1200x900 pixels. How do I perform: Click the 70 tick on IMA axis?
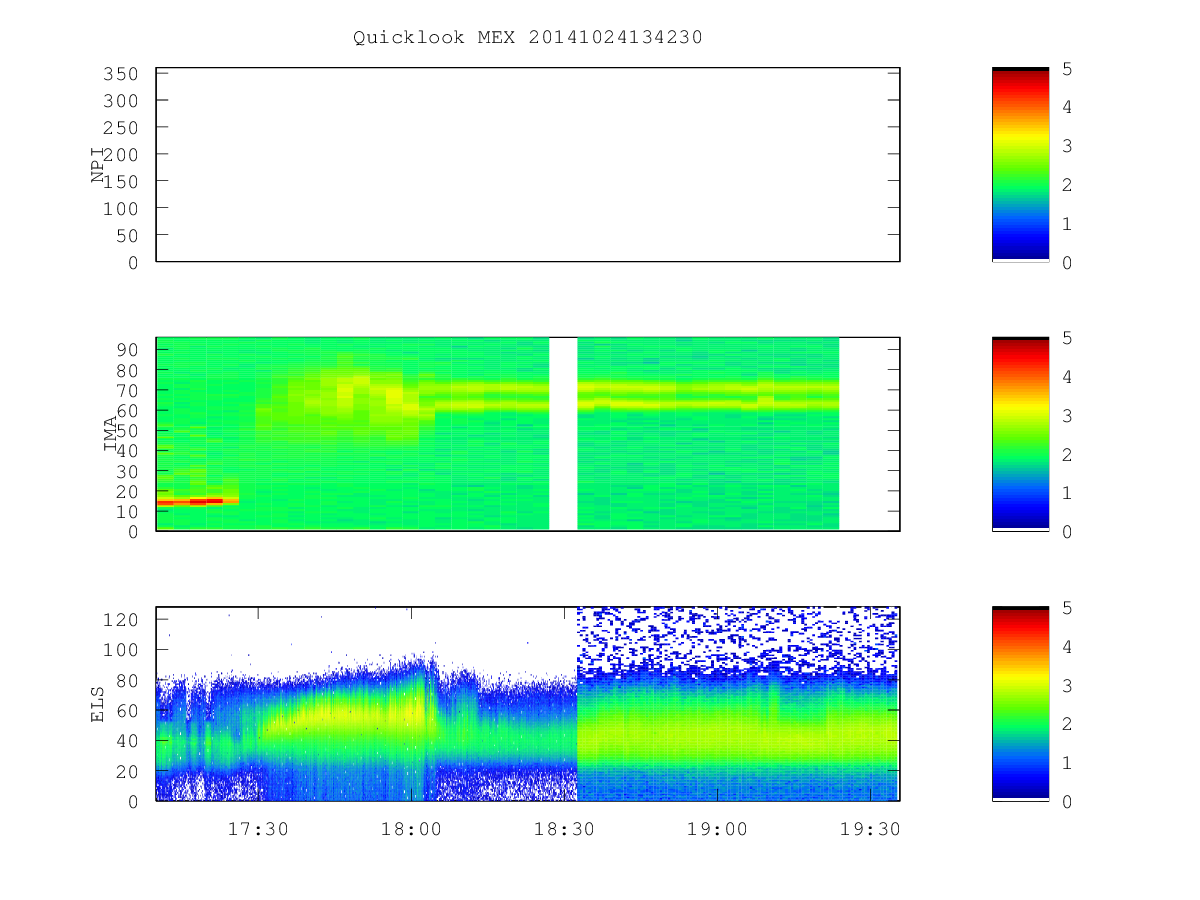click(127, 390)
